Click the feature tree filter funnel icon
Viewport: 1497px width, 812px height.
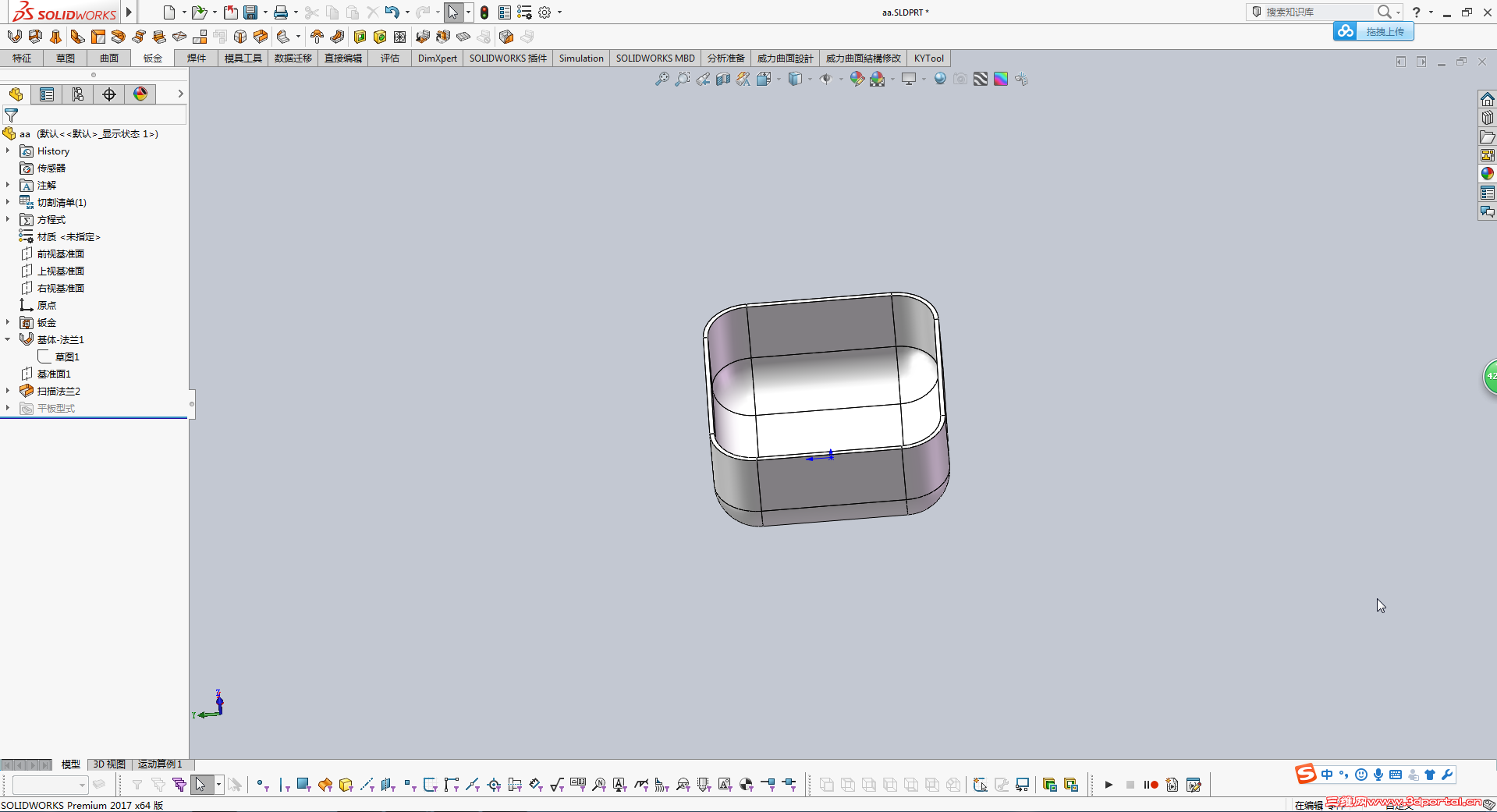[11, 115]
